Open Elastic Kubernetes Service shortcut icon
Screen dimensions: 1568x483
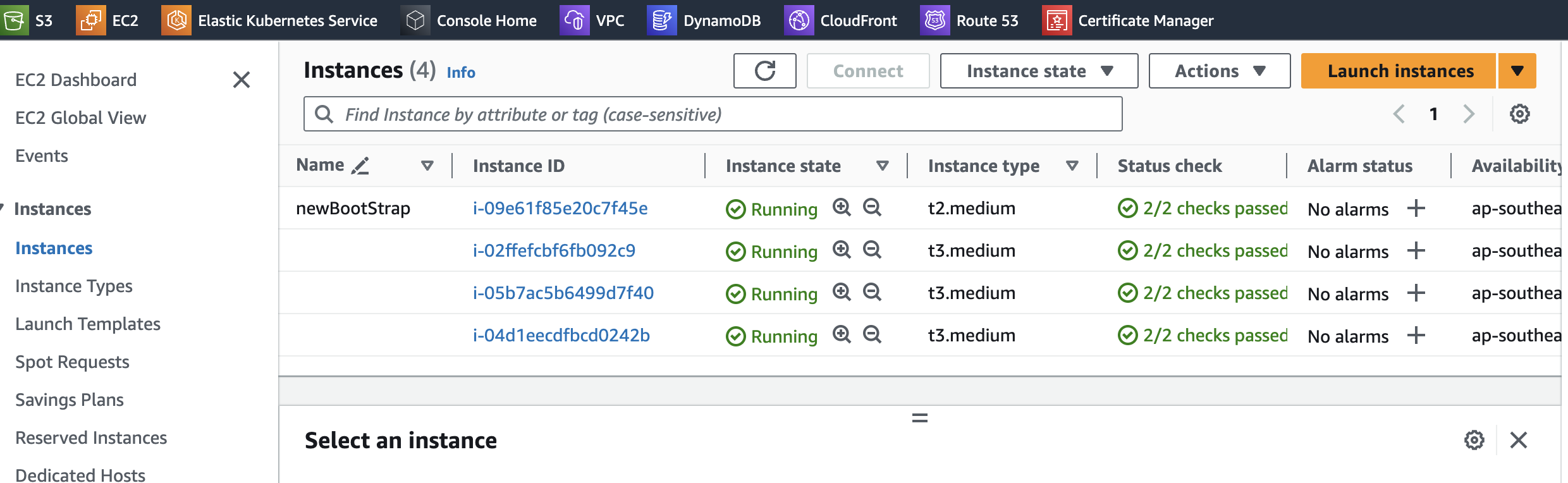point(176,20)
